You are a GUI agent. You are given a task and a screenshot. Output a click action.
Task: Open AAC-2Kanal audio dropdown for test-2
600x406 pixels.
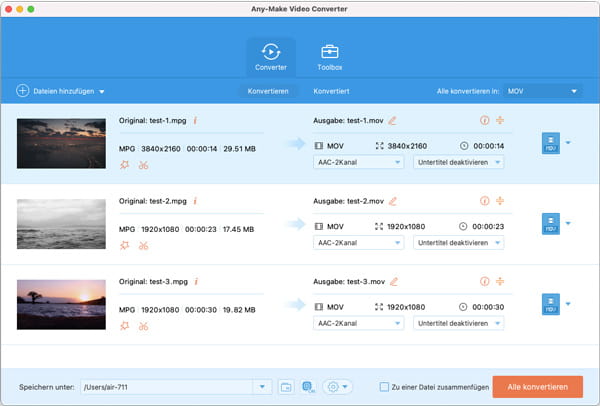click(358, 243)
